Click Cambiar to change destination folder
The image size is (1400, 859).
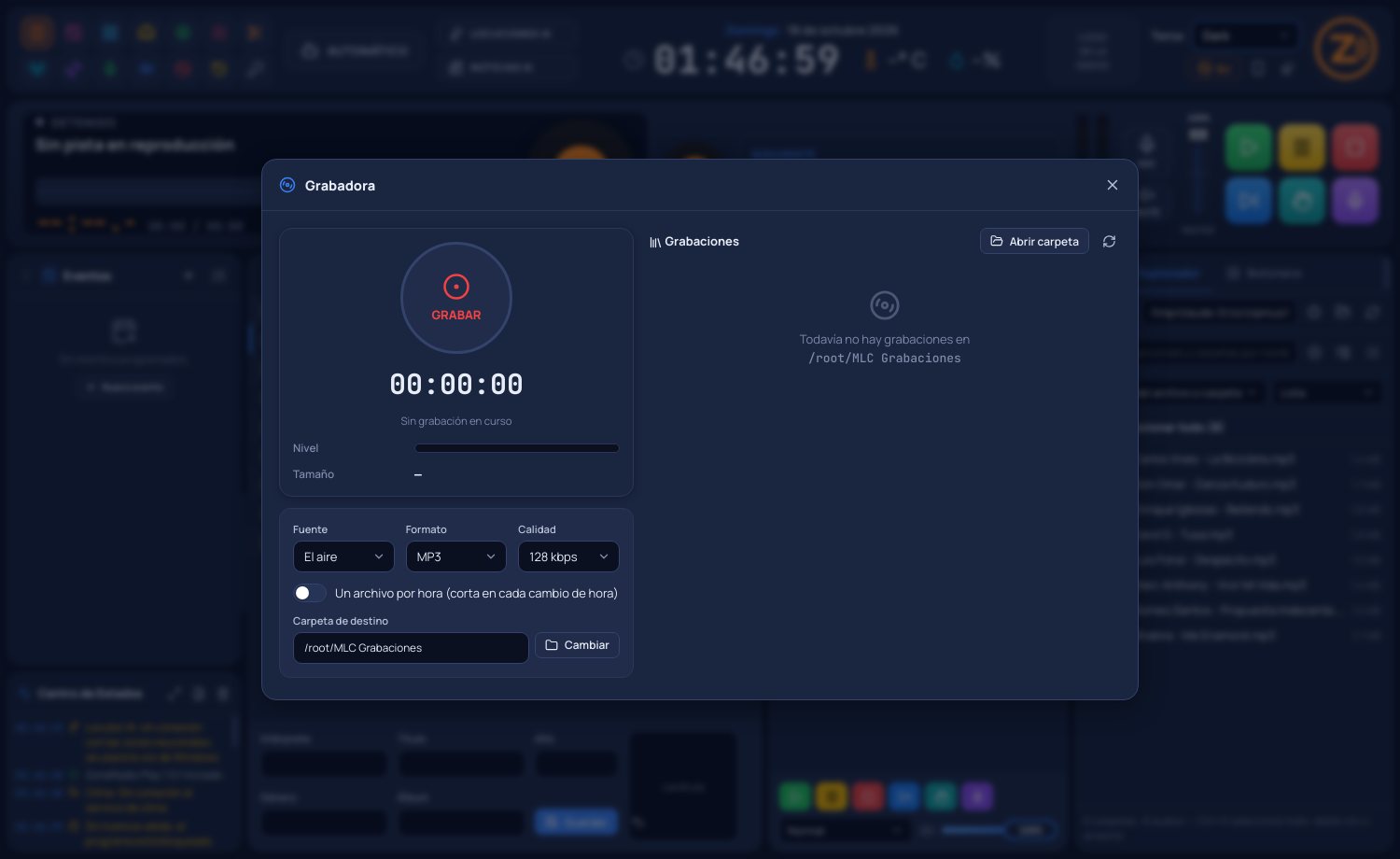point(577,645)
